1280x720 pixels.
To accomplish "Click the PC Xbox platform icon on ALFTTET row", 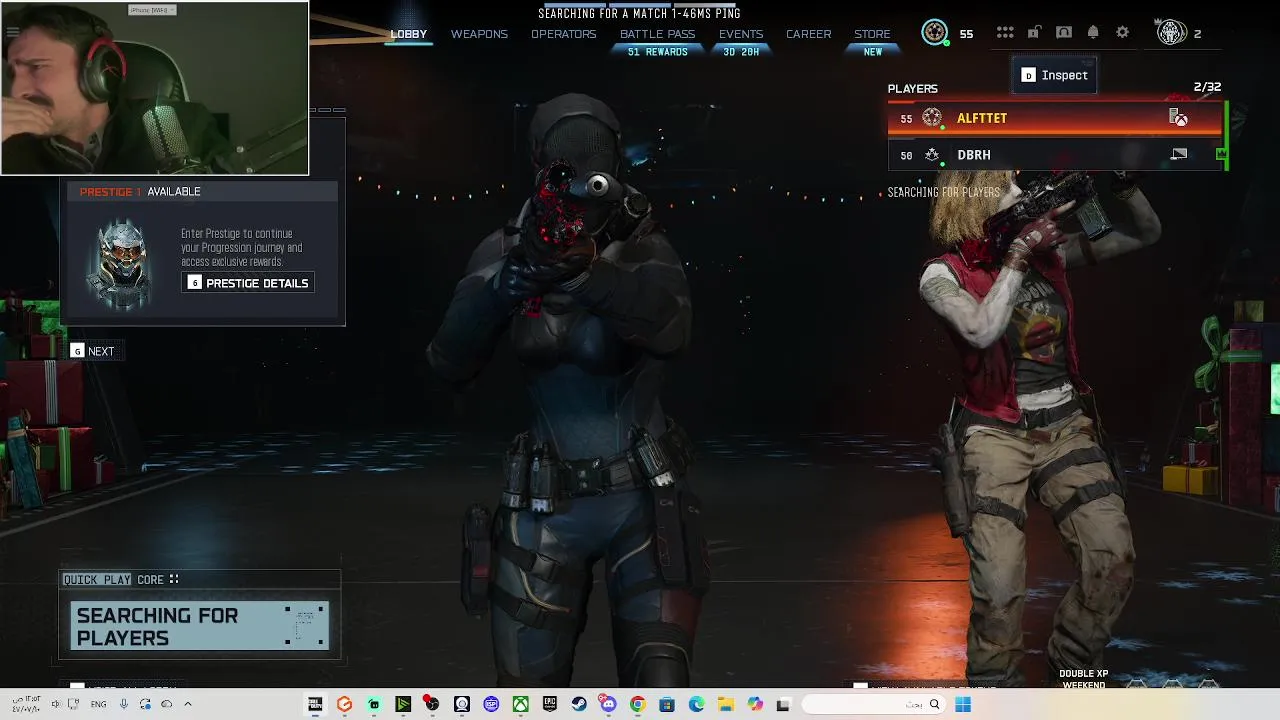I will point(1178,118).
